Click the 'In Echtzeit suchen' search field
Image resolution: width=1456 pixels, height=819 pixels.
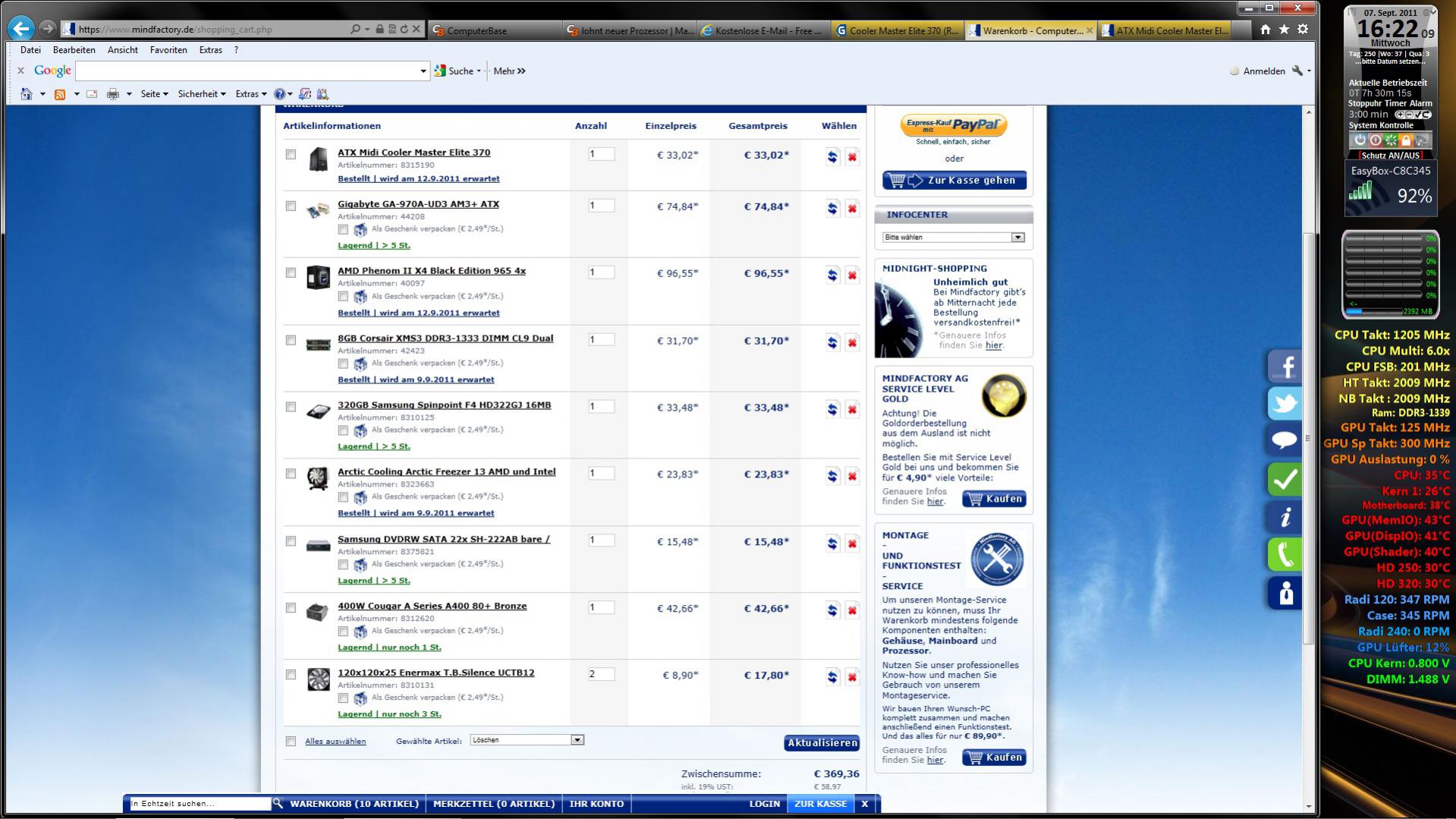(x=200, y=803)
